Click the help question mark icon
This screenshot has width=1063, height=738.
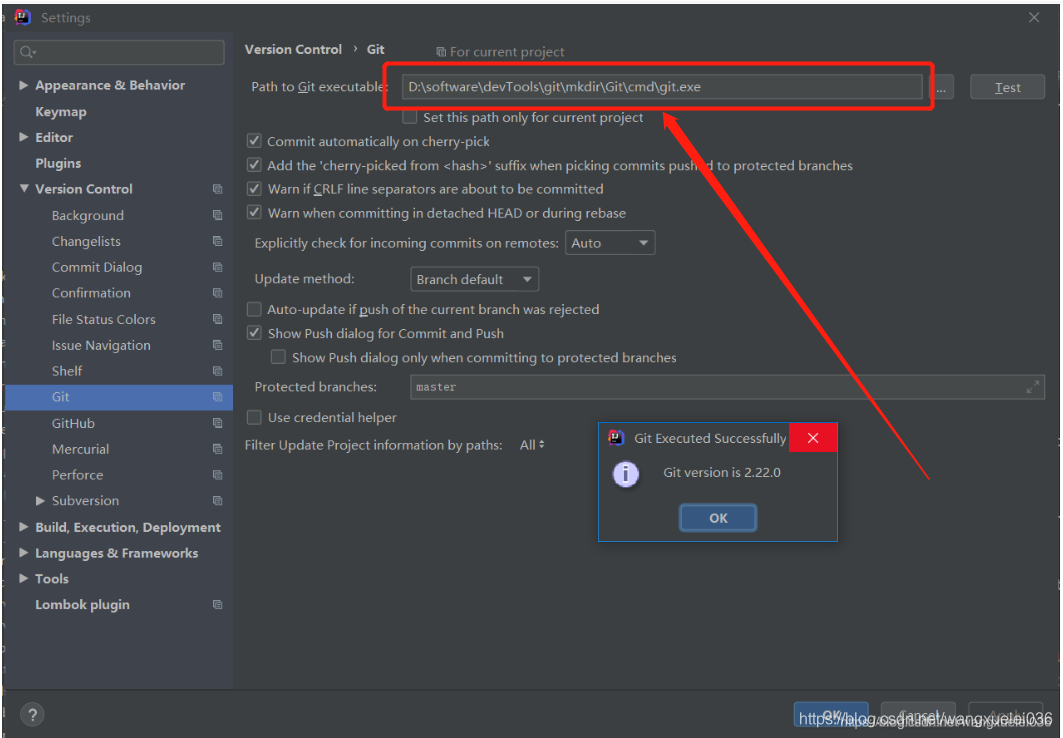coord(32,714)
